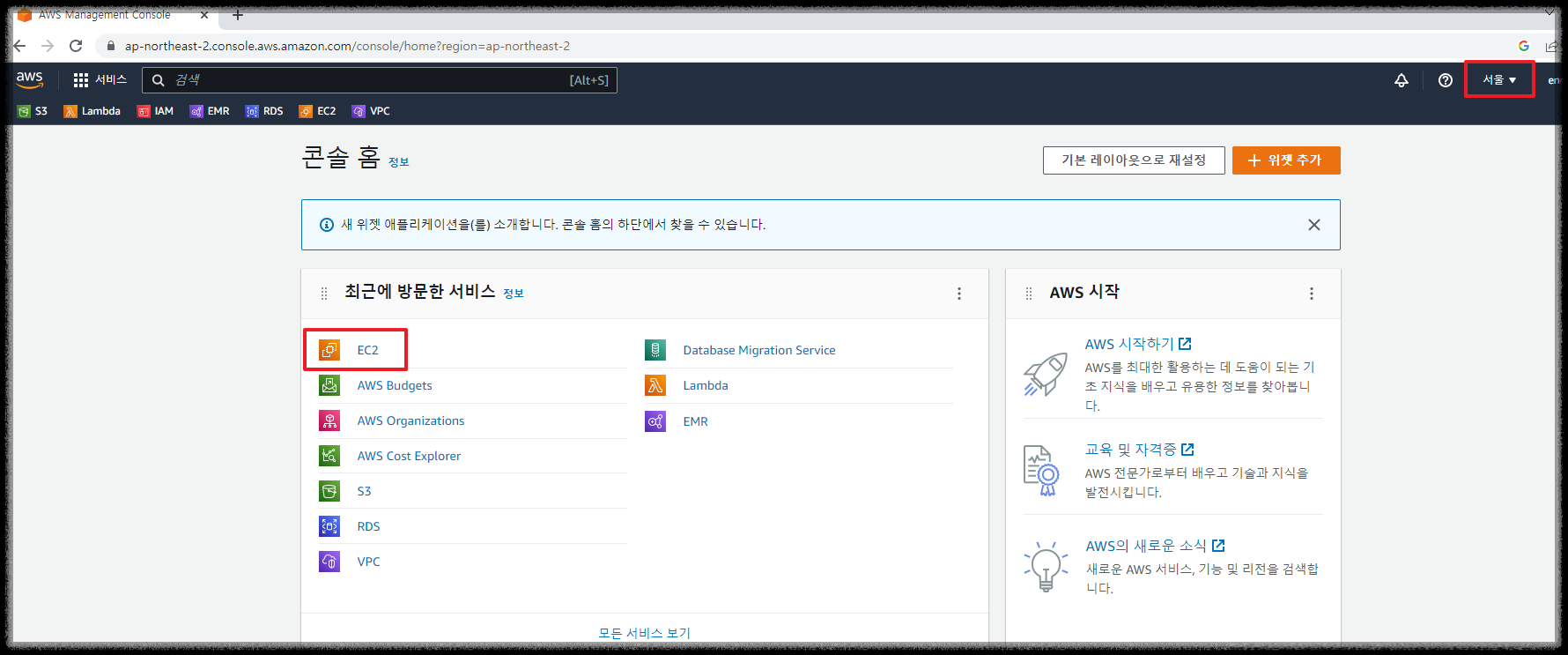Click AWS Organizations service icon
The image size is (1568, 655).
click(x=329, y=421)
